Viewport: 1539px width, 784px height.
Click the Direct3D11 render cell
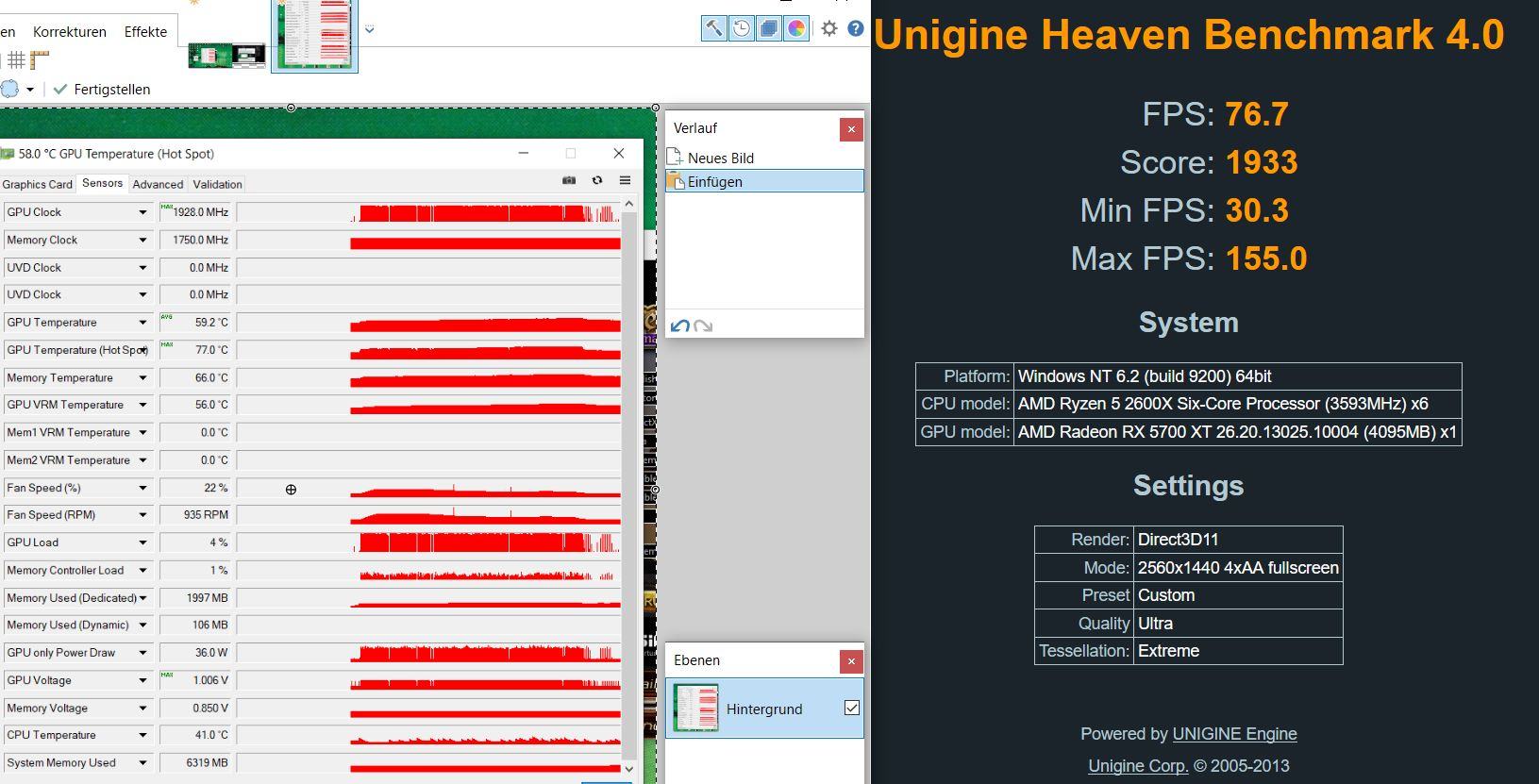1238,540
